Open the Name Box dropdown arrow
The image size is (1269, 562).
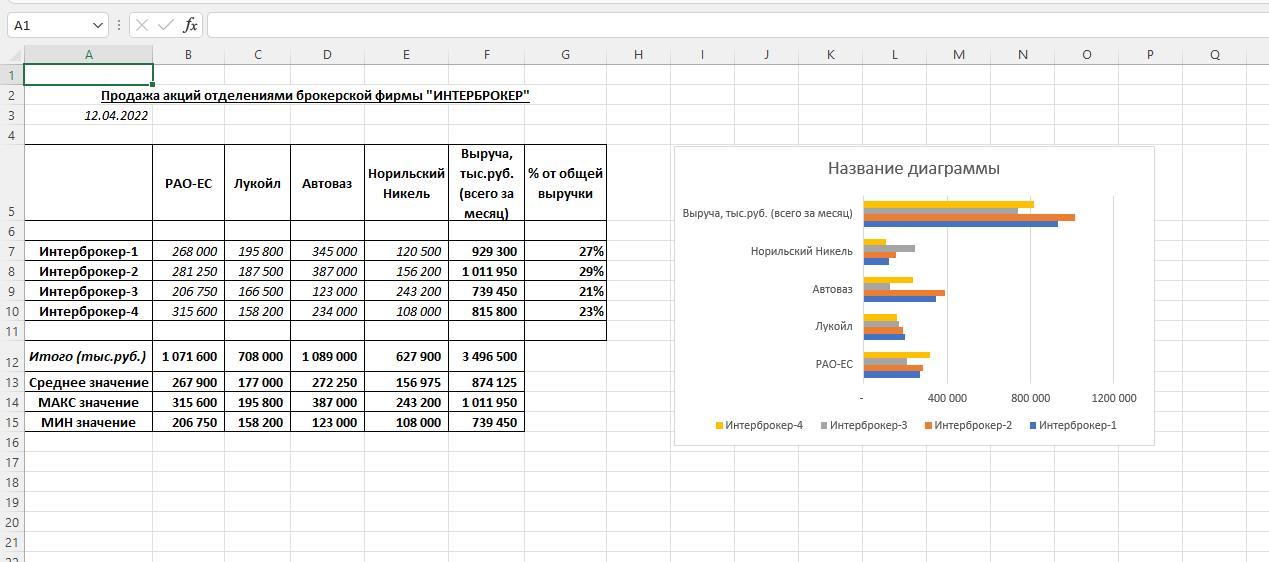[x=97, y=25]
